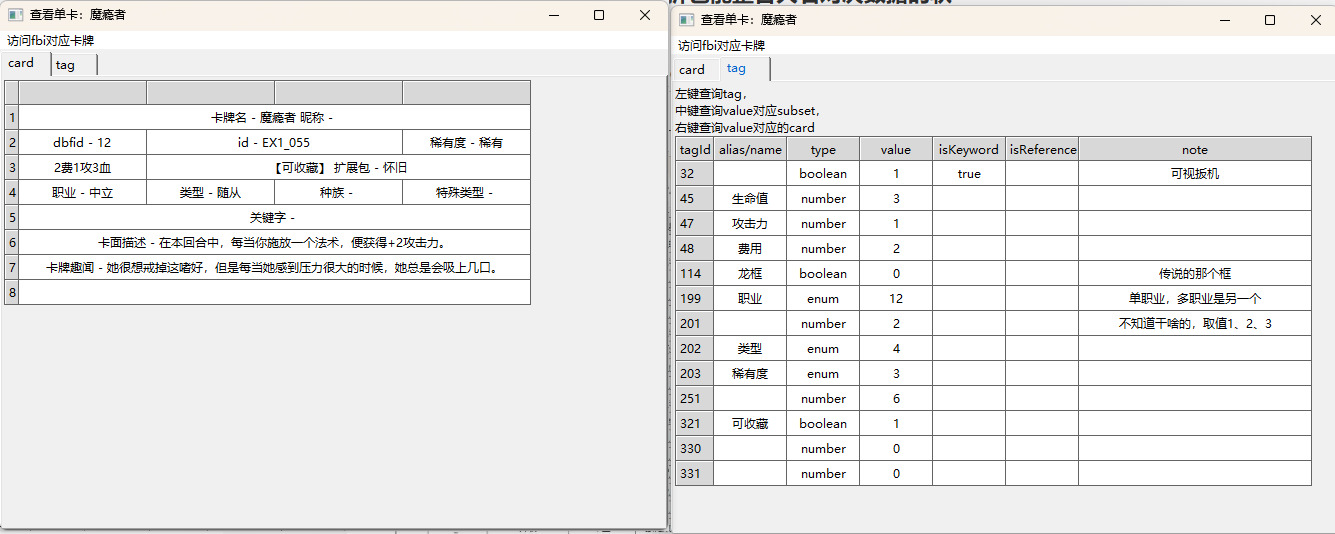Image resolution: width=1335 pixels, height=534 pixels.
Task: Click the 'true' isKeyword cell
Action: [969, 174]
